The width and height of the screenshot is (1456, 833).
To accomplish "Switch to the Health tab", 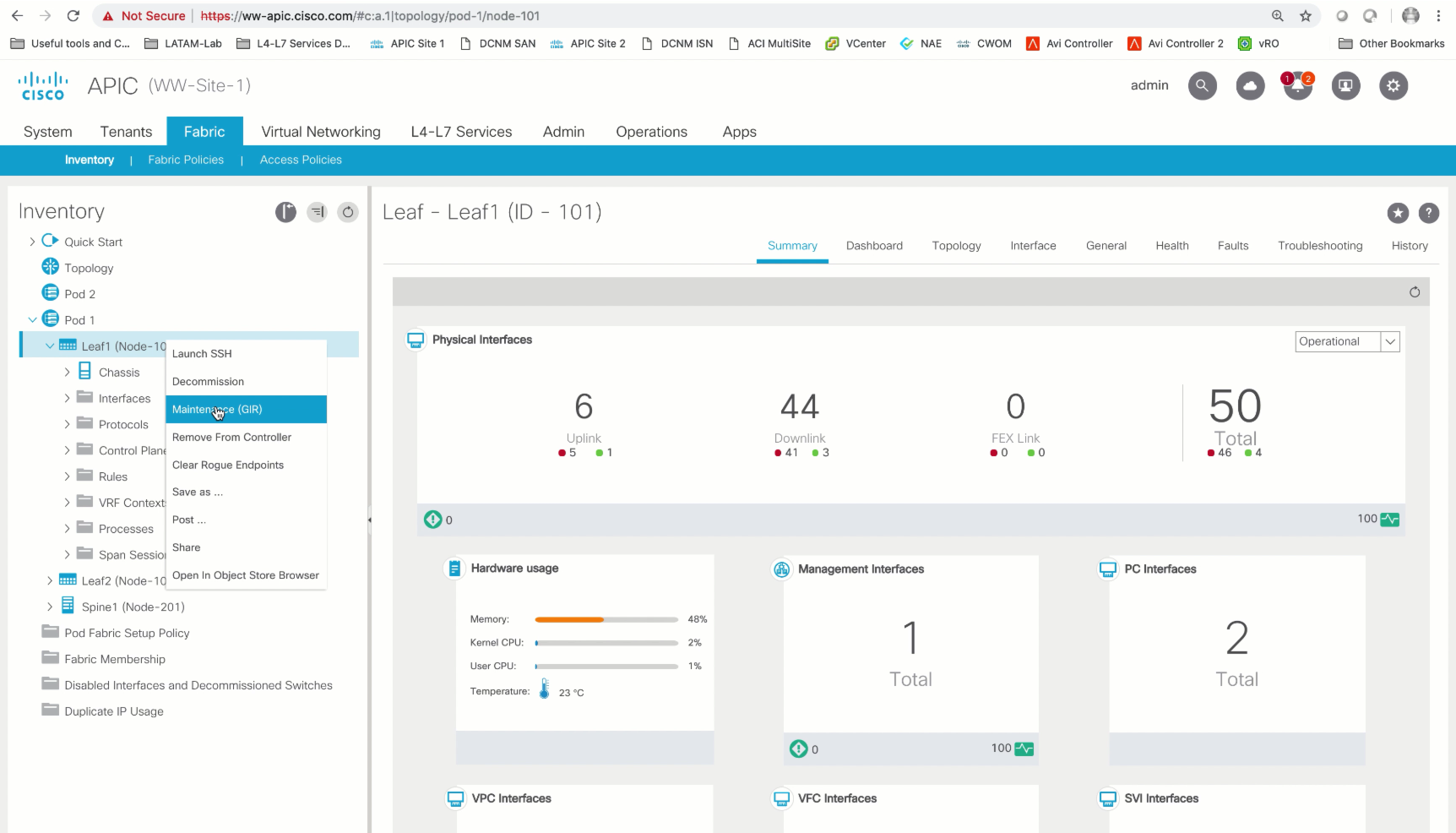I will pos(1172,246).
